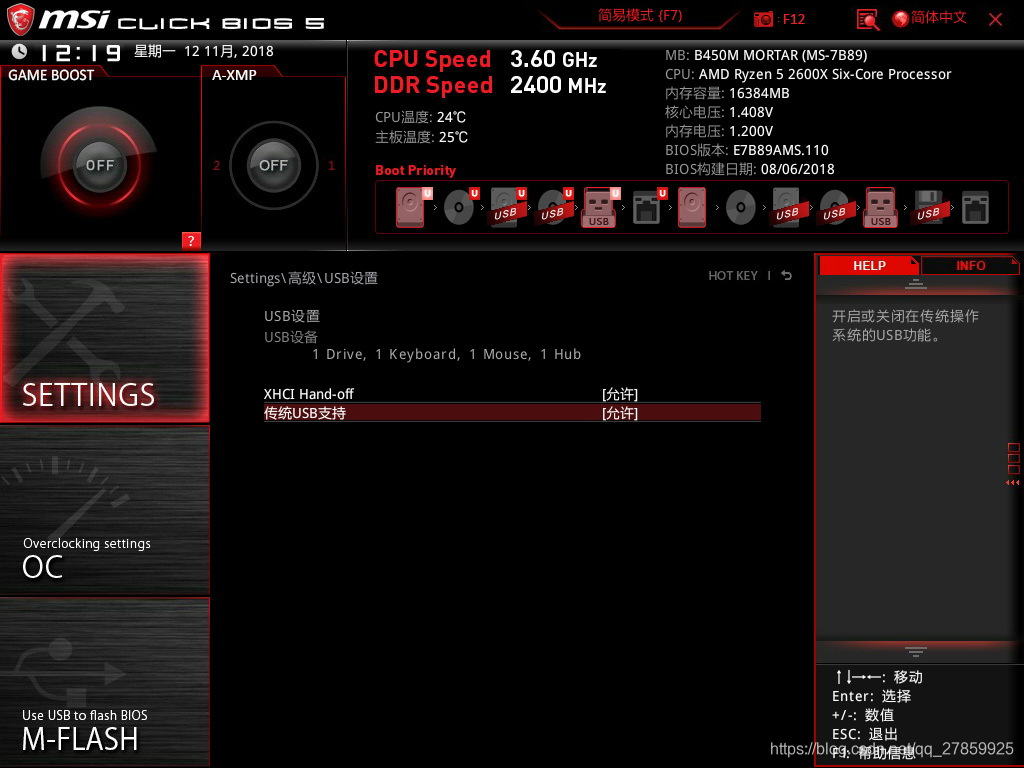Viewport: 1024px width, 768px height.
Task: Click the date 星期一 12 11月, 2018
Action: (204, 51)
